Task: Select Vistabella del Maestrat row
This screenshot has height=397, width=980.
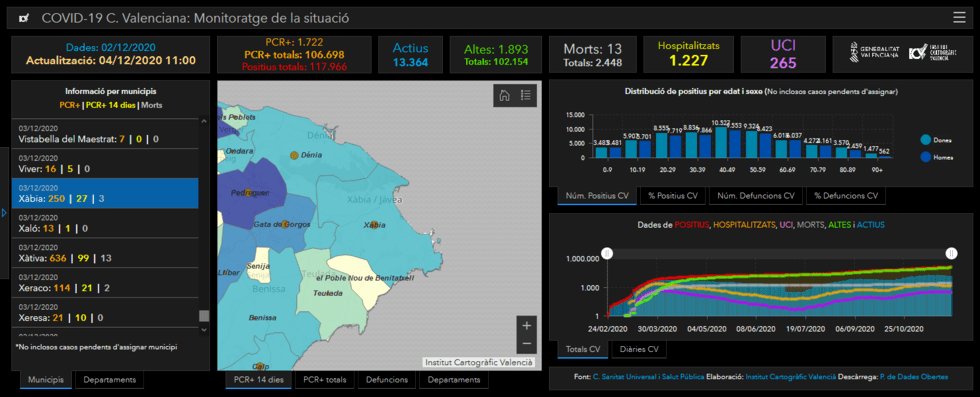Action: tap(105, 133)
